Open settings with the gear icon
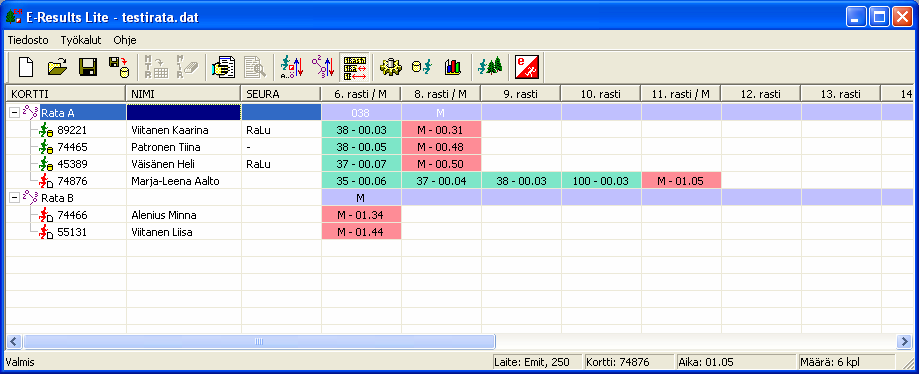The image size is (919, 374). click(x=390, y=67)
